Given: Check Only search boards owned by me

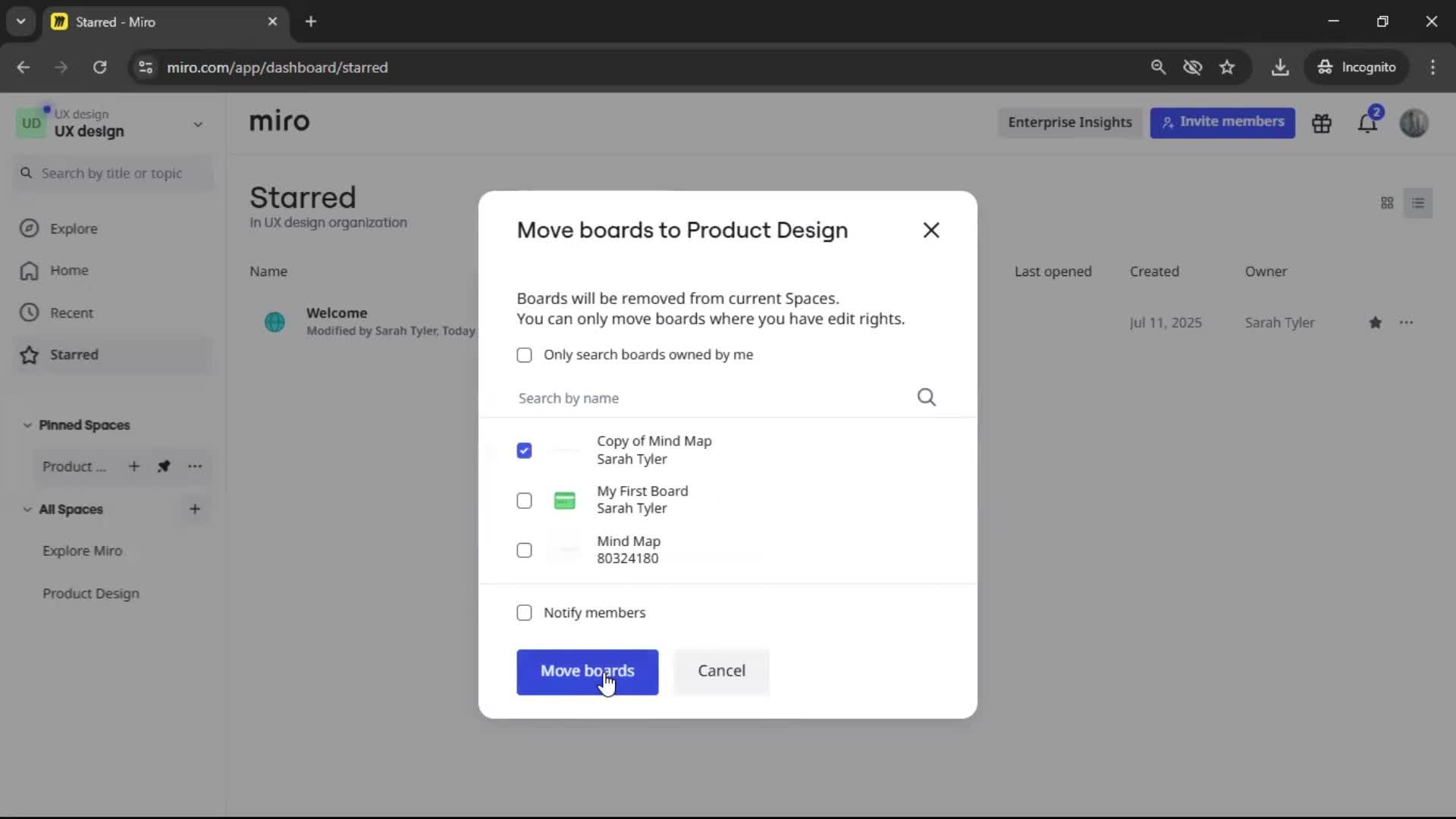Looking at the screenshot, I should 524,355.
